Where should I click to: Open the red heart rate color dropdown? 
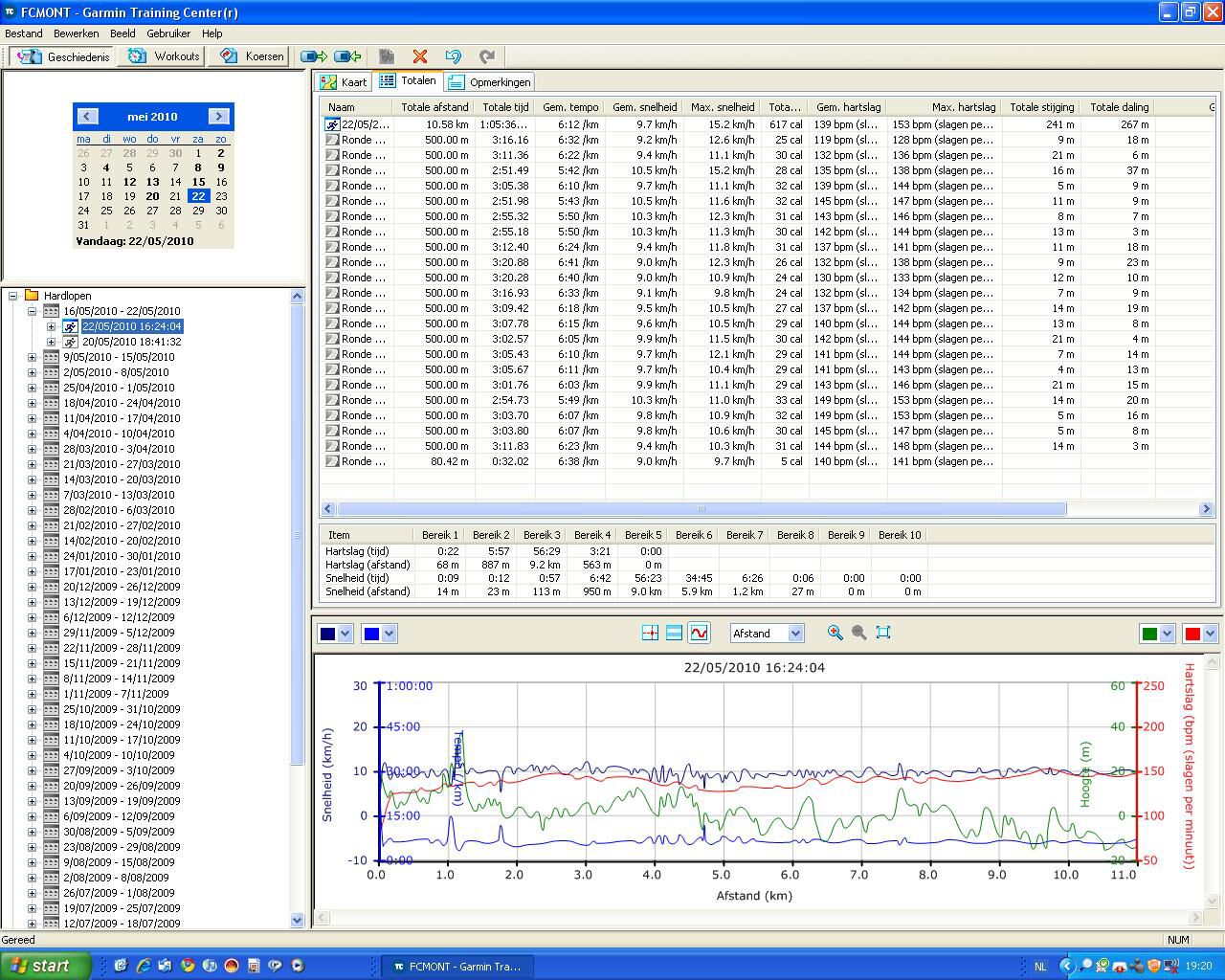(x=1210, y=634)
